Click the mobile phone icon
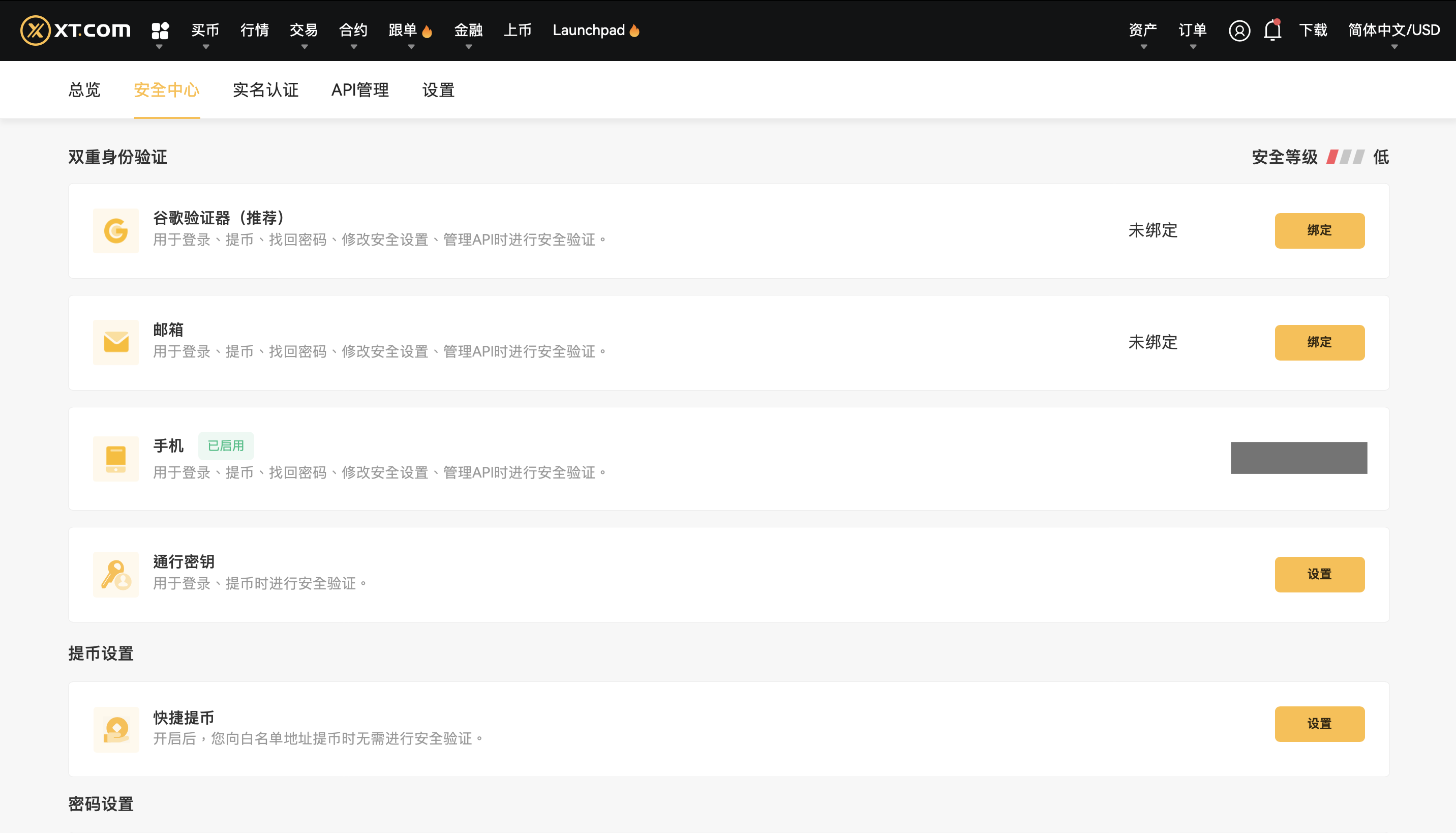Screen dimensions: 1456x833 tap(116, 458)
